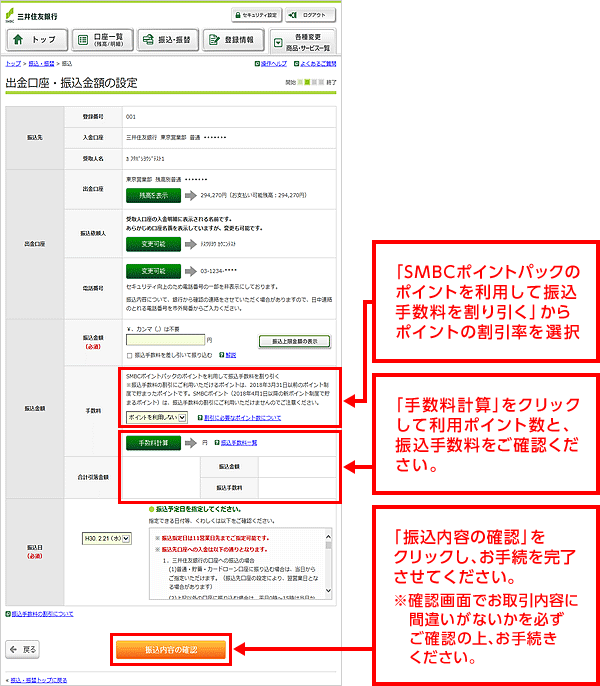Click 変更可能 button for 電話番号
The height and width of the screenshot is (686, 600).
pyautogui.click(x=153, y=271)
